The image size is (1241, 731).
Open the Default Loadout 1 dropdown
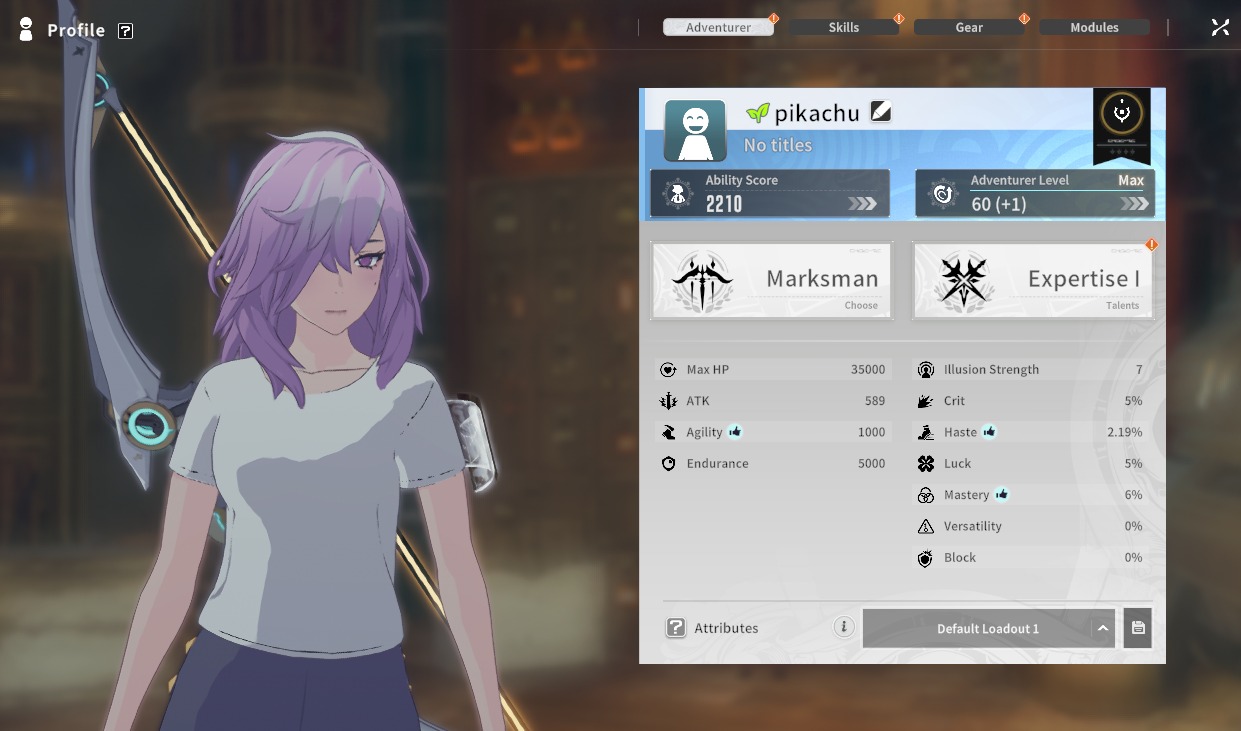988,628
